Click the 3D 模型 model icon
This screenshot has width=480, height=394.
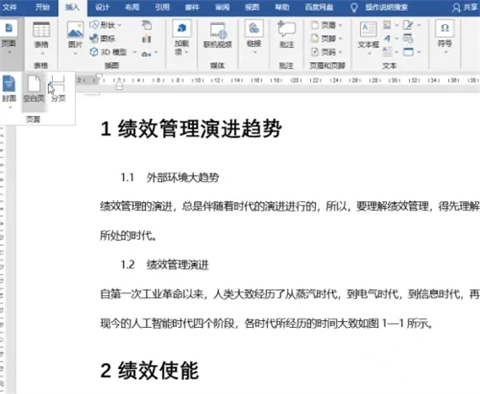click(x=94, y=52)
